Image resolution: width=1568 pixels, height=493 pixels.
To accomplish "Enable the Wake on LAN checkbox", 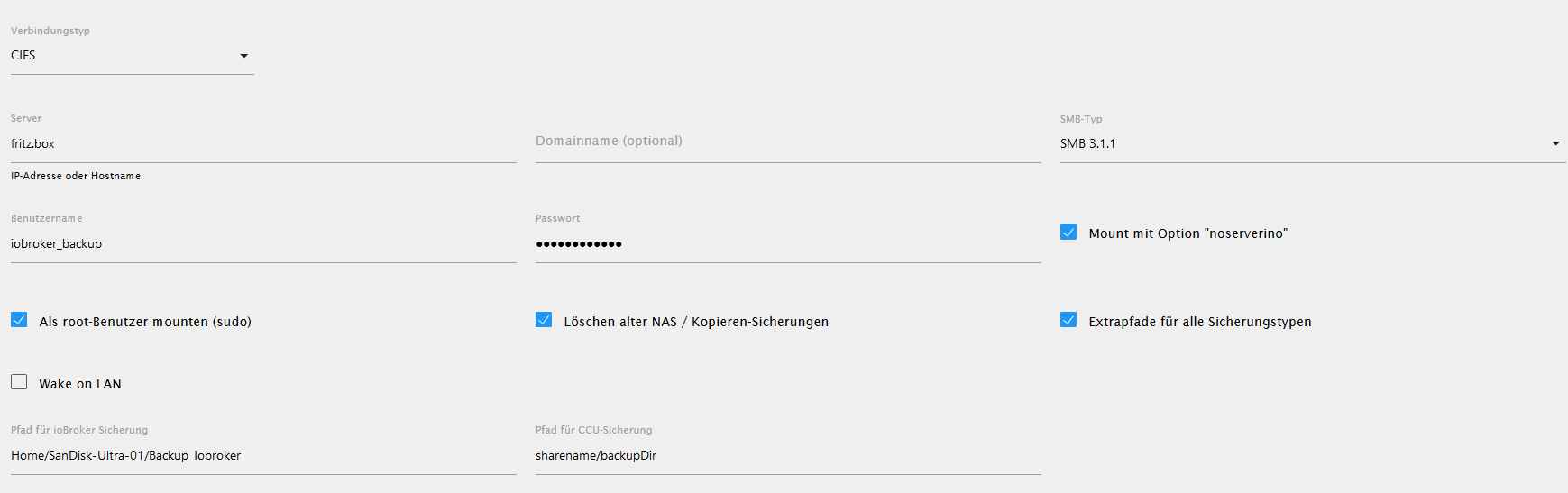I will click(x=19, y=382).
